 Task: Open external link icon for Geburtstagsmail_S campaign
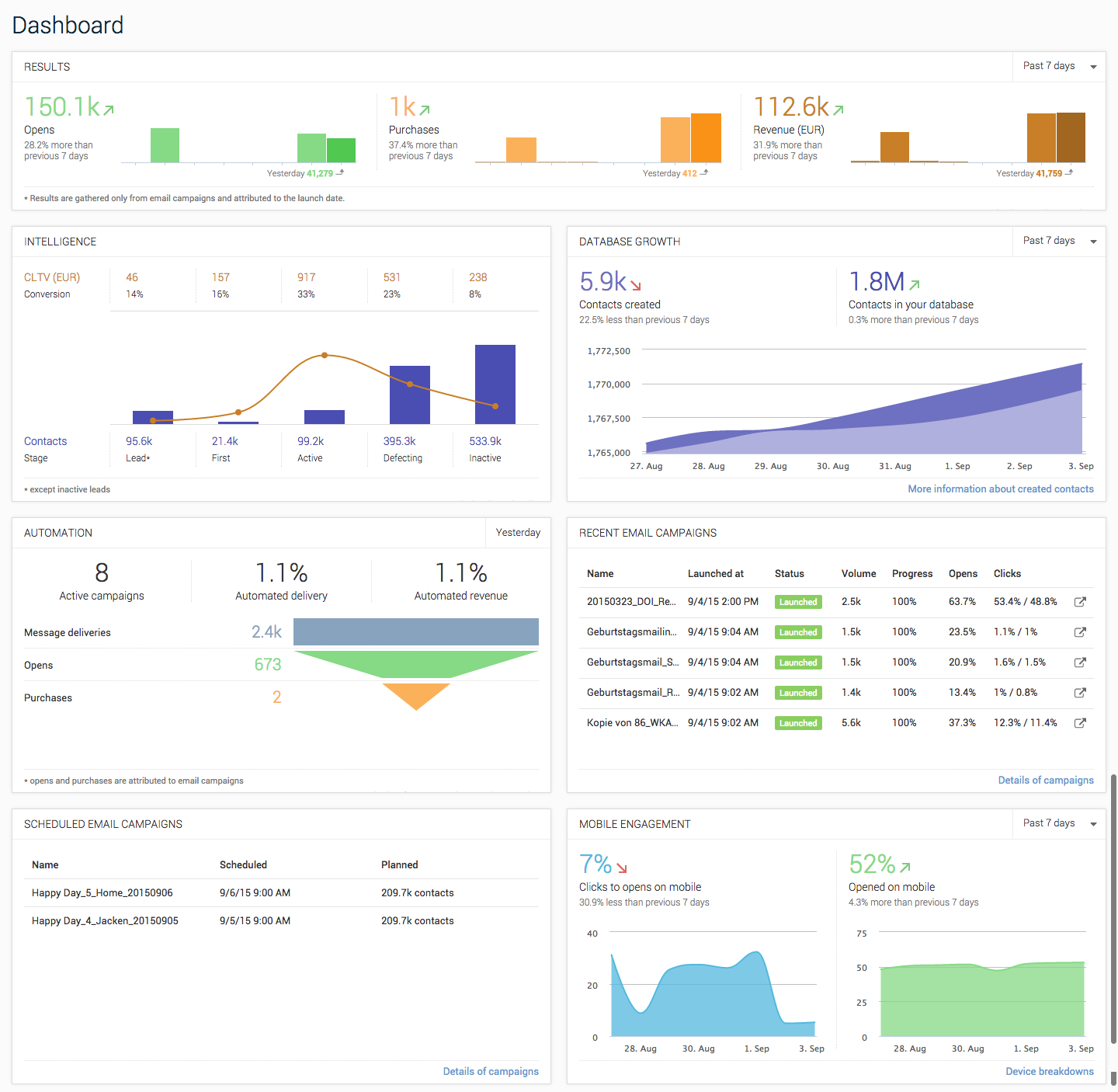tap(1080, 663)
